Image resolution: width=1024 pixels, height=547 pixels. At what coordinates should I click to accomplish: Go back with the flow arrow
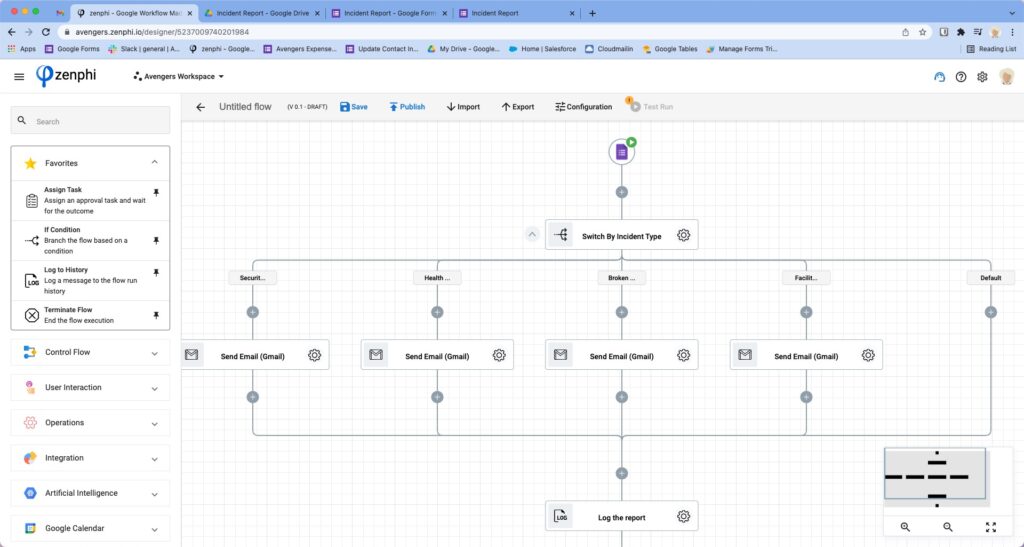[200, 107]
